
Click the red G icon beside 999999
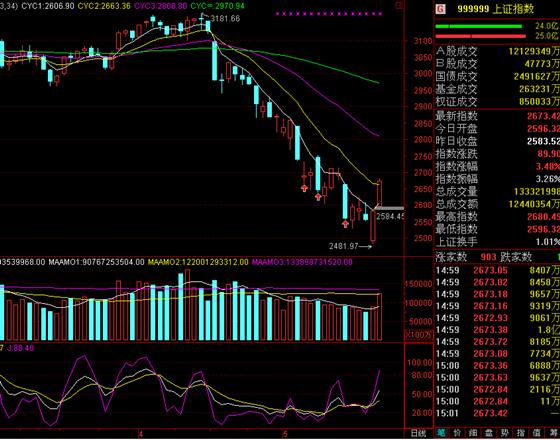point(440,9)
